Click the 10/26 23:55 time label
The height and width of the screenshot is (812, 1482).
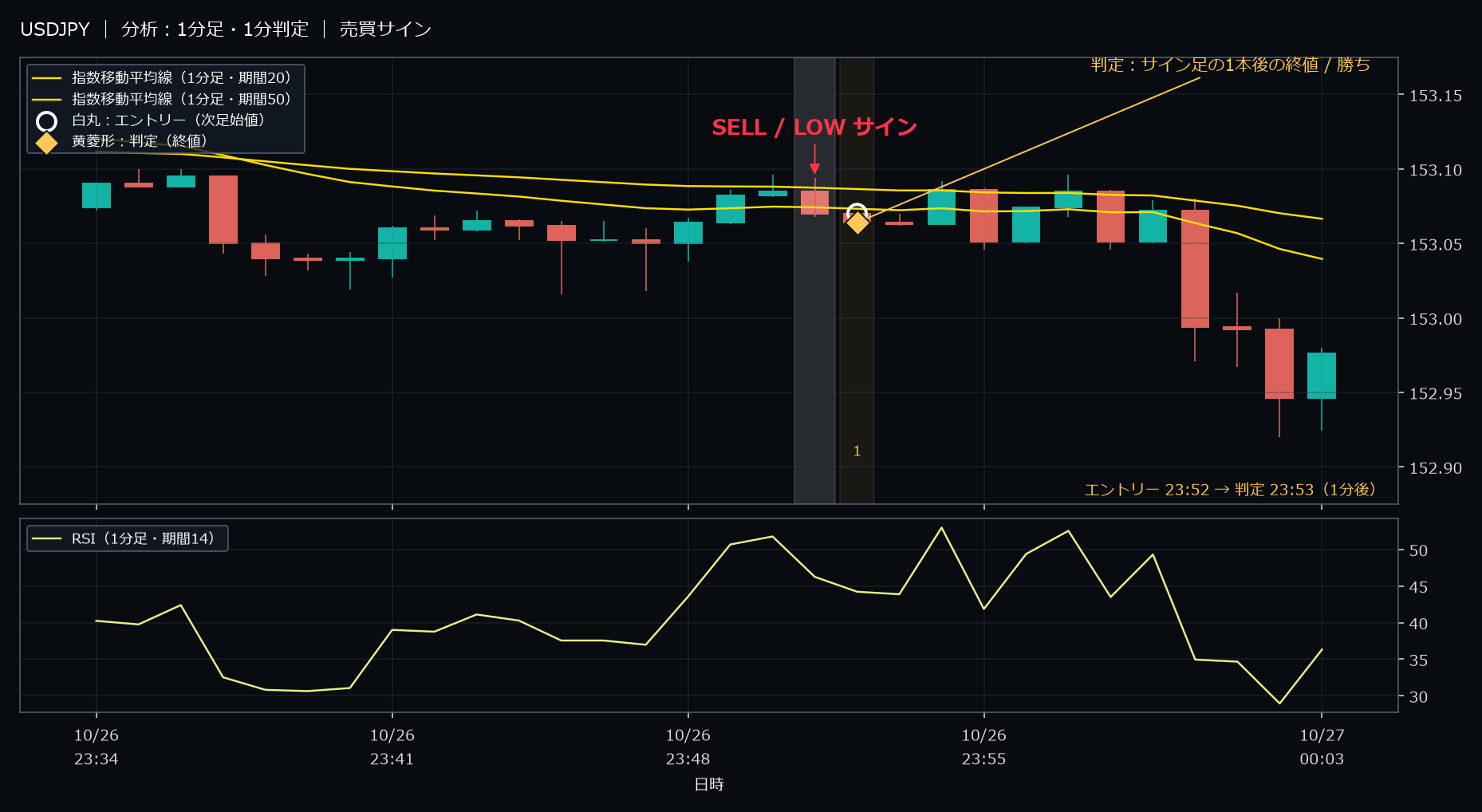[984, 747]
